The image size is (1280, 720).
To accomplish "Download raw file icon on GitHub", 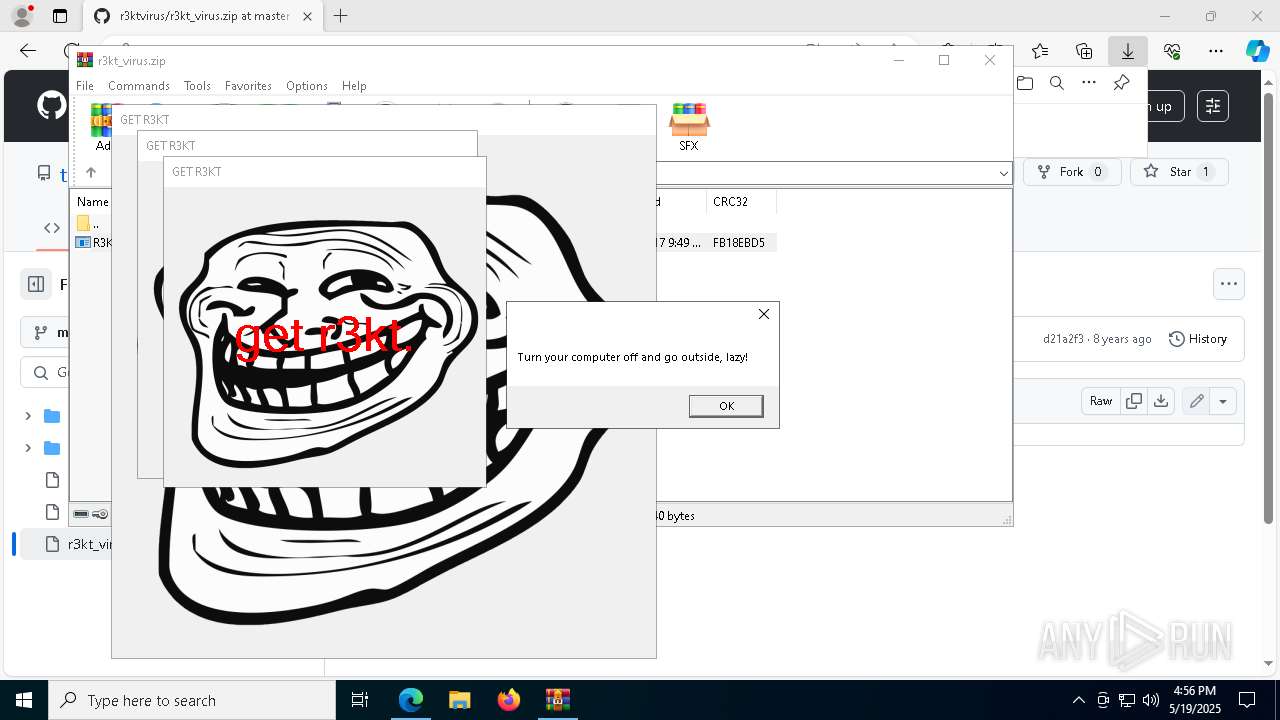I will [x=1161, y=401].
